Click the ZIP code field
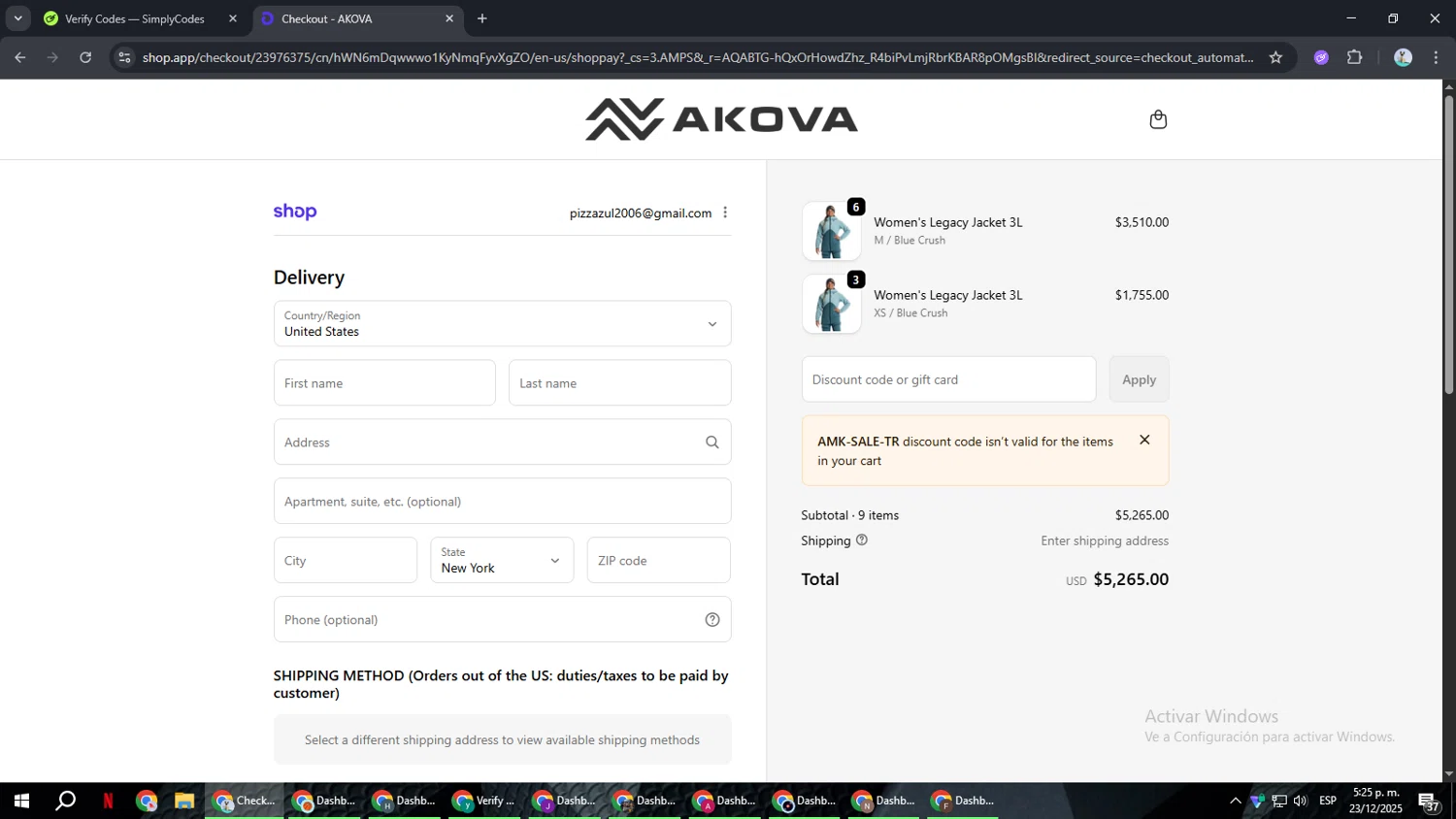1456x819 pixels. tap(658, 560)
